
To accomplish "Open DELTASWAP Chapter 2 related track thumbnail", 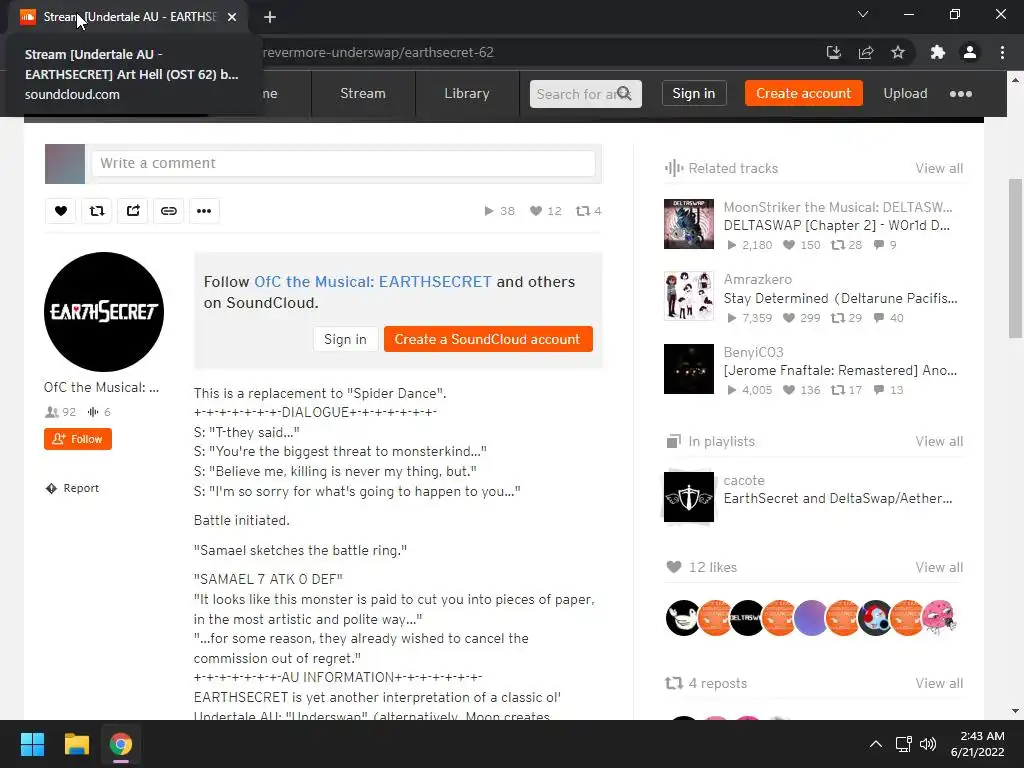I will click(688, 224).
